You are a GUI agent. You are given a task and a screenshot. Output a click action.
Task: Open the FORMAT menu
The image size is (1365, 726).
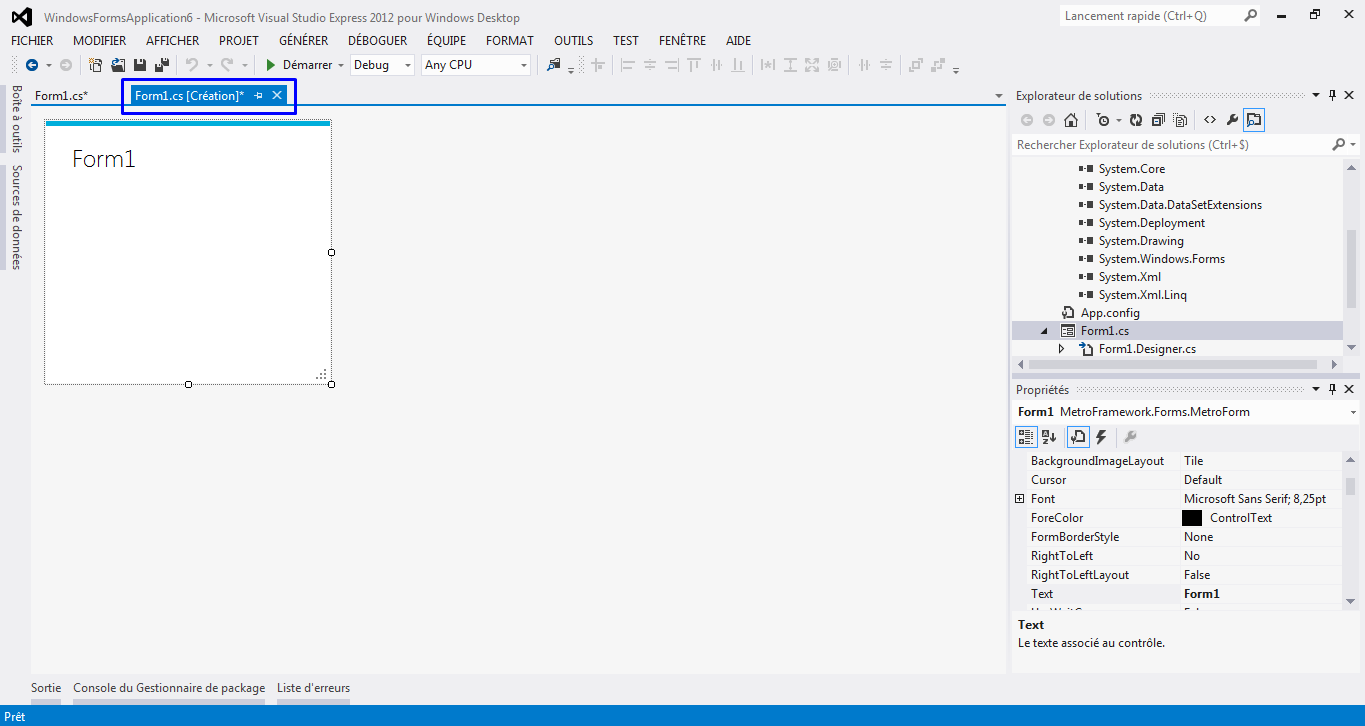click(510, 41)
